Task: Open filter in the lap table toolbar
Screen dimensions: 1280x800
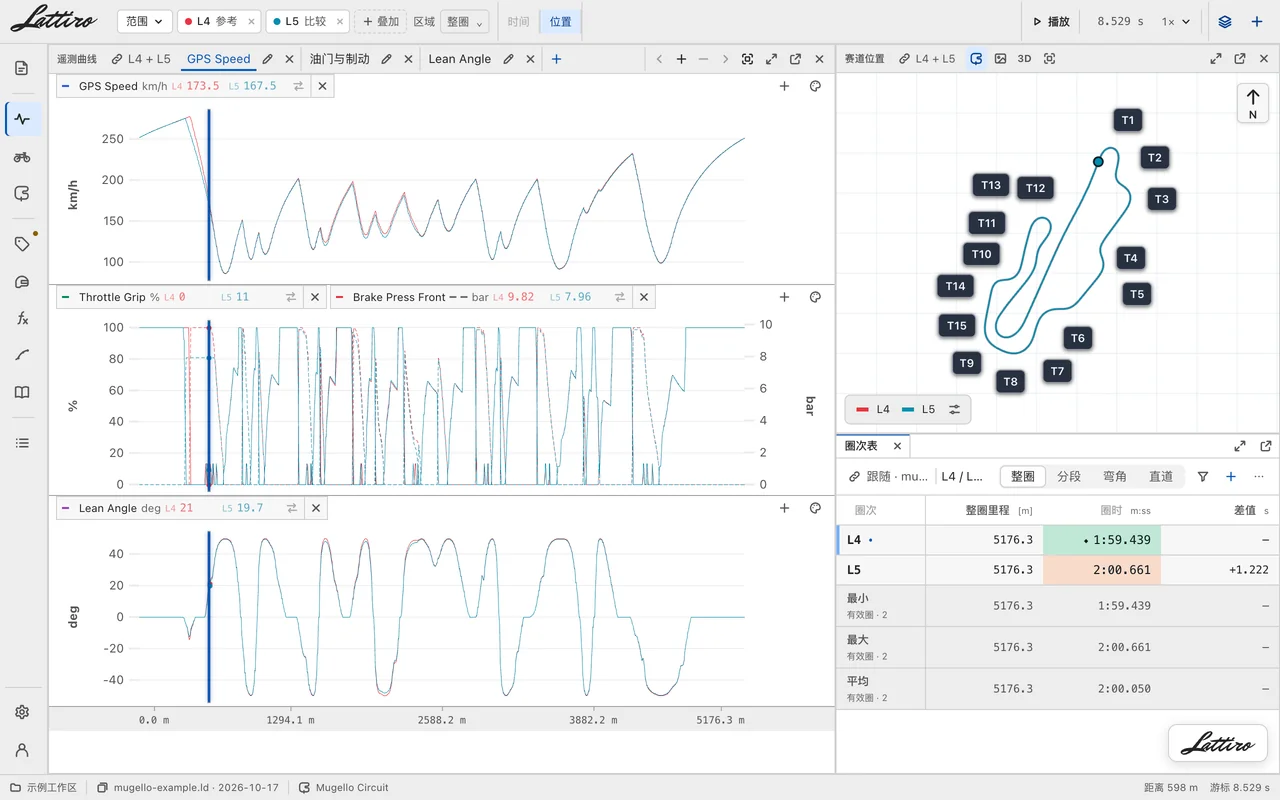Action: click(1203, 477)
